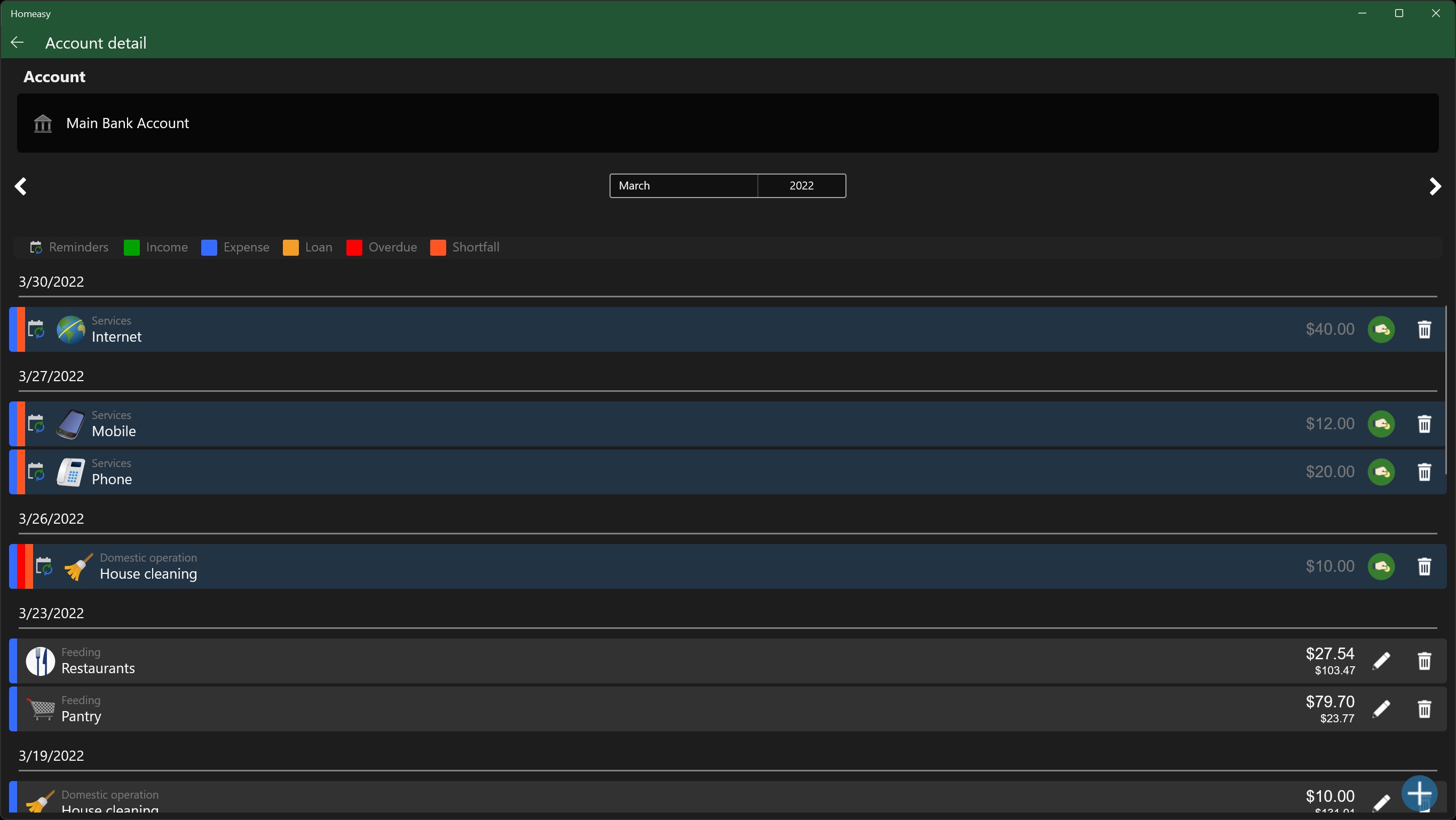Screen dimensions: 1456x820
Task: Delete the Pantry transaction
Action: click(x=1424, y=708)
